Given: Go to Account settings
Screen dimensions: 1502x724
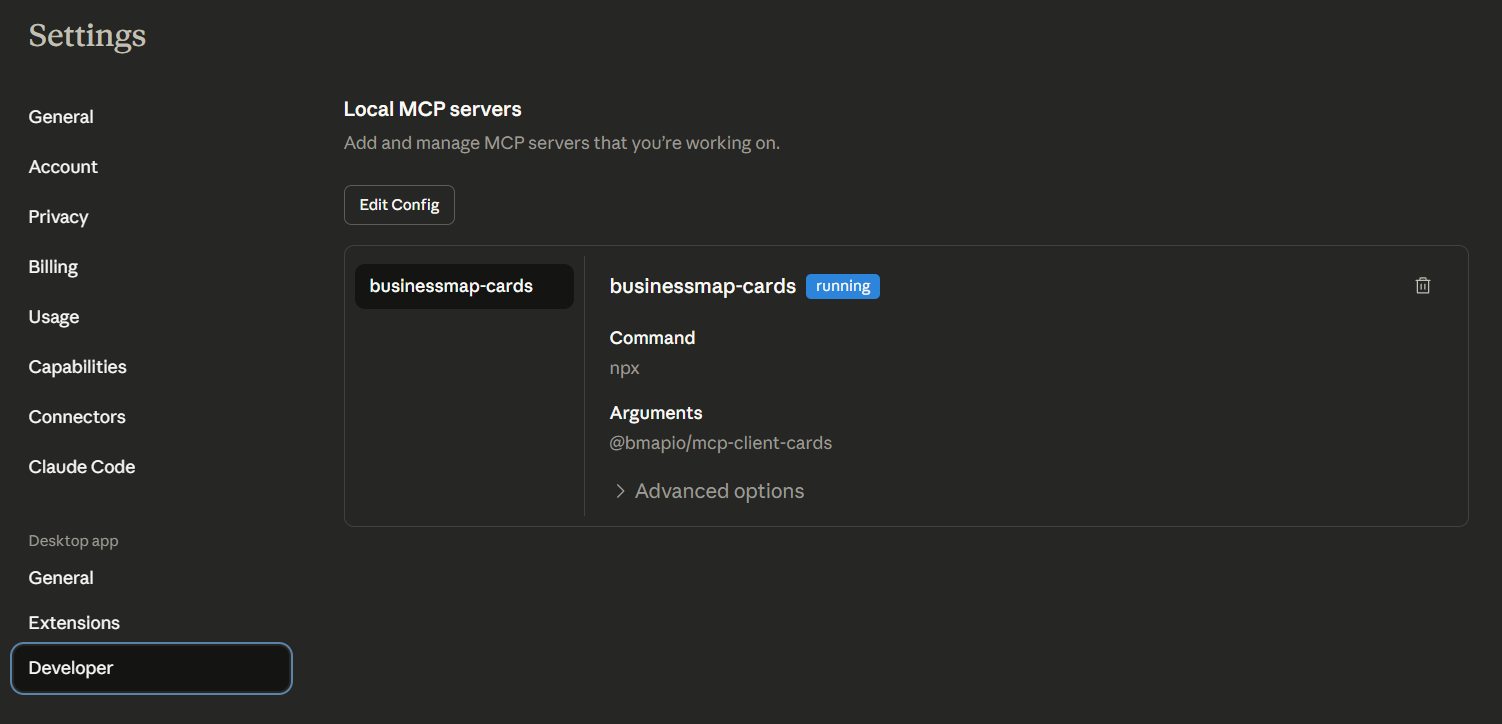Looking at the screenshot, I should click(63, 167).
